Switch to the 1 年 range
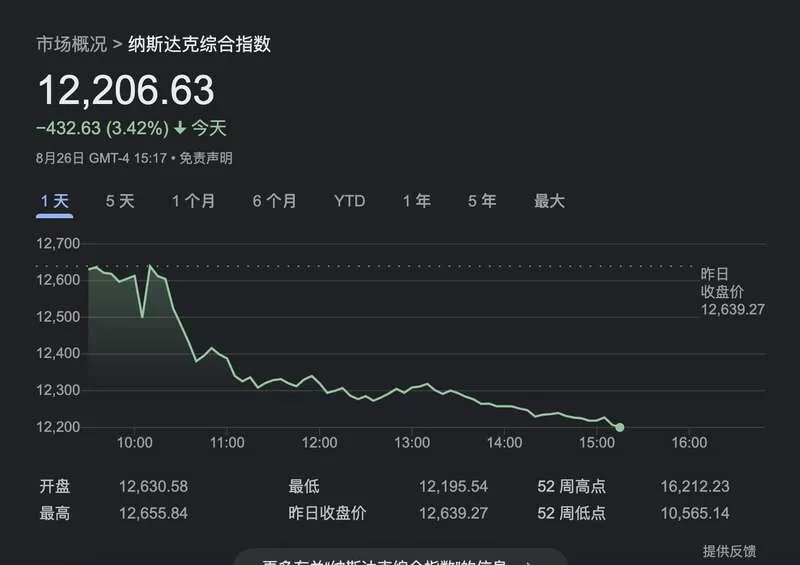 416,201
